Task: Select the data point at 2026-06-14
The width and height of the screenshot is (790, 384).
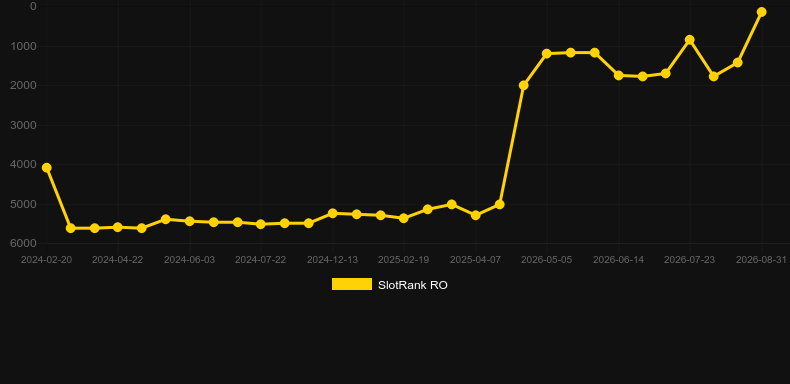Action: 619,75
